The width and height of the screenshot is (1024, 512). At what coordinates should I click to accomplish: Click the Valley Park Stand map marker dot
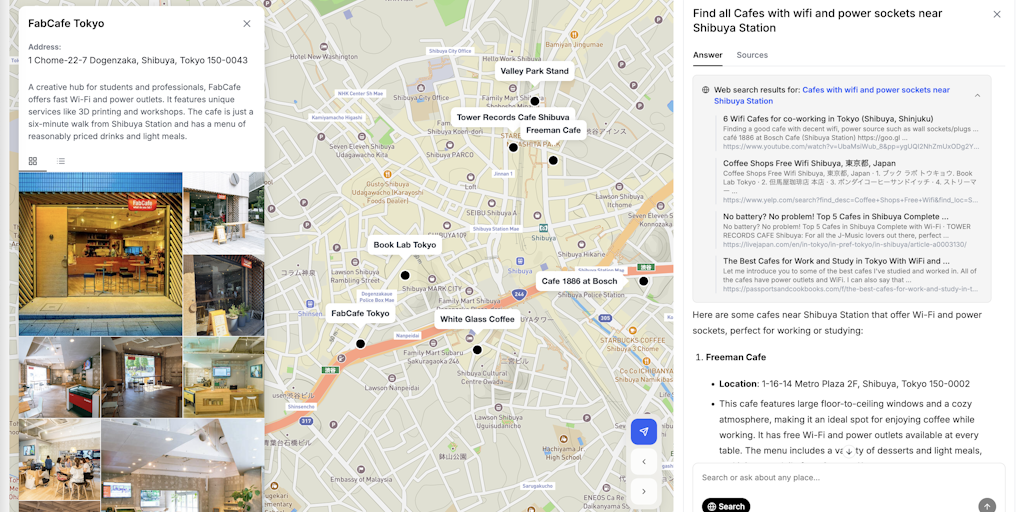point(534,101)
